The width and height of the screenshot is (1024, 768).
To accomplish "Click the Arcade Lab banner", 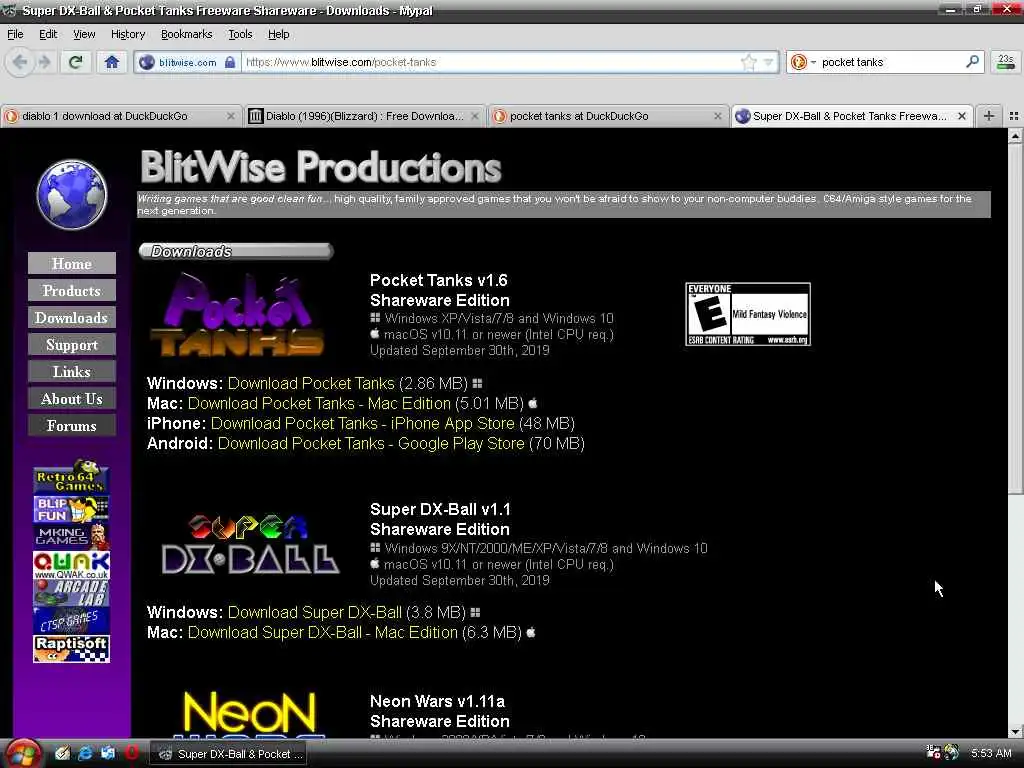I will click(x=71, y=593).
